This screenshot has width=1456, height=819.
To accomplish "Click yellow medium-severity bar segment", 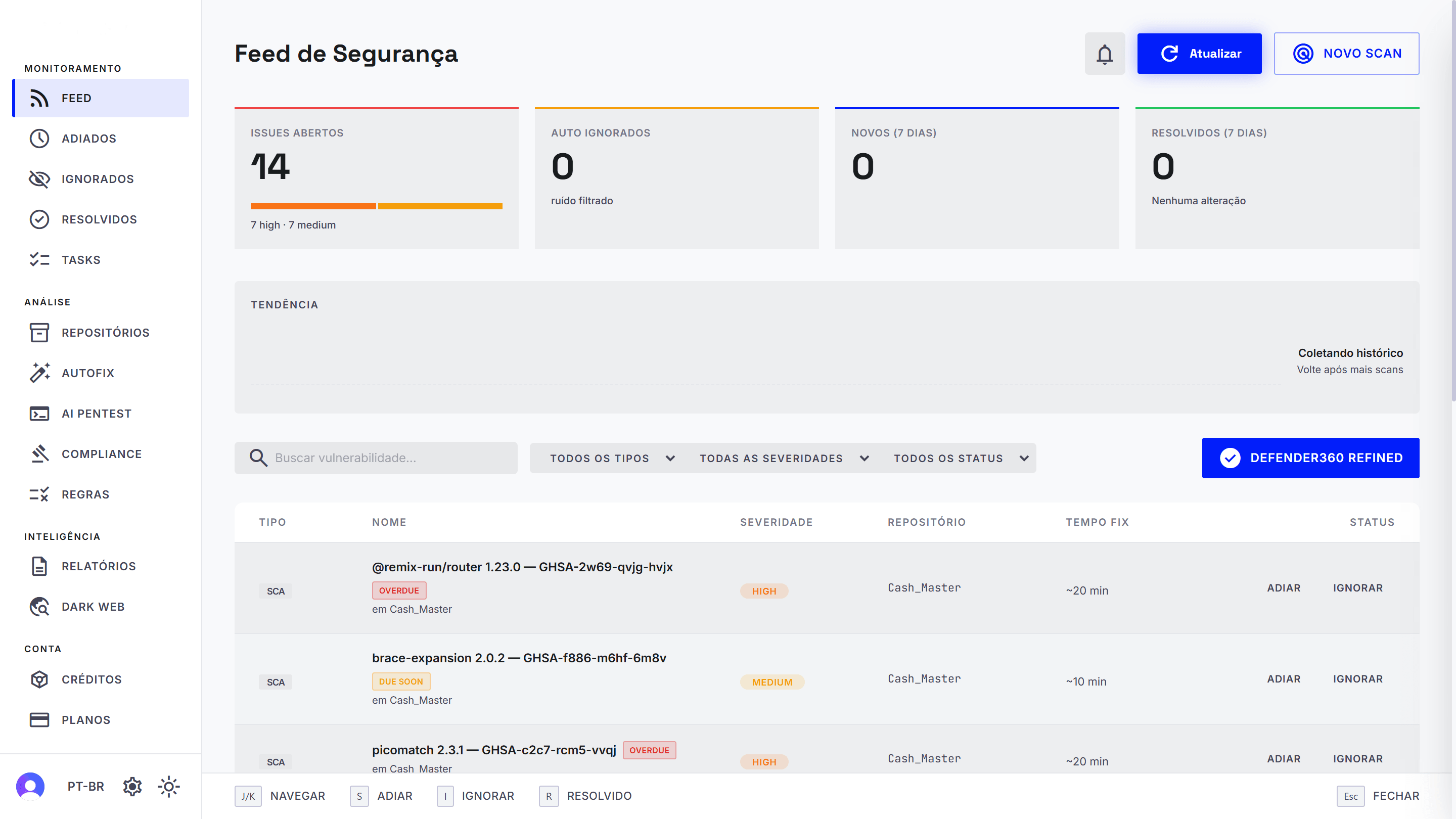I will click(440, 206).
